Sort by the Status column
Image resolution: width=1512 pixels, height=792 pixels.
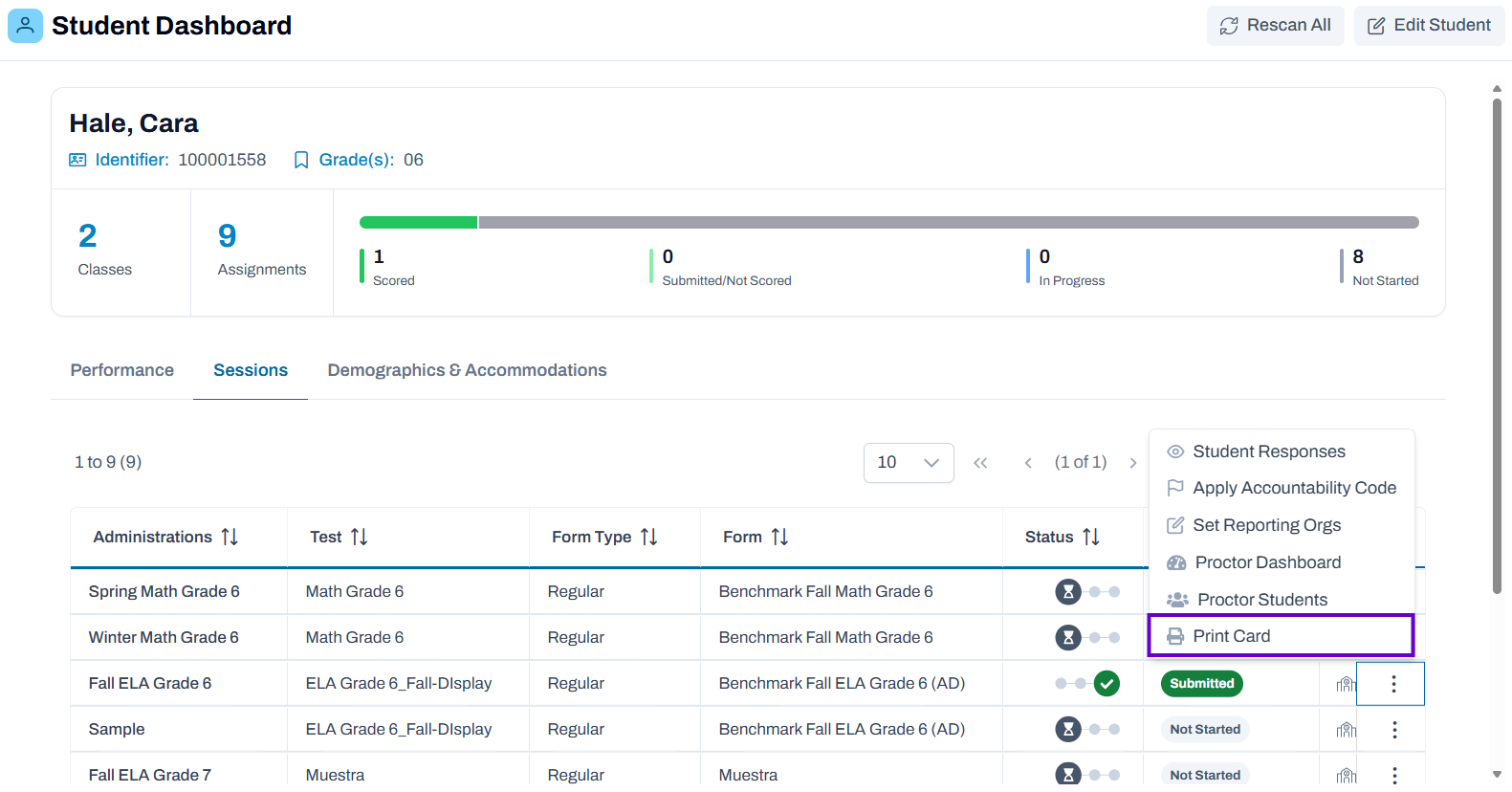pyautogui.click(x=1091, y=538)
